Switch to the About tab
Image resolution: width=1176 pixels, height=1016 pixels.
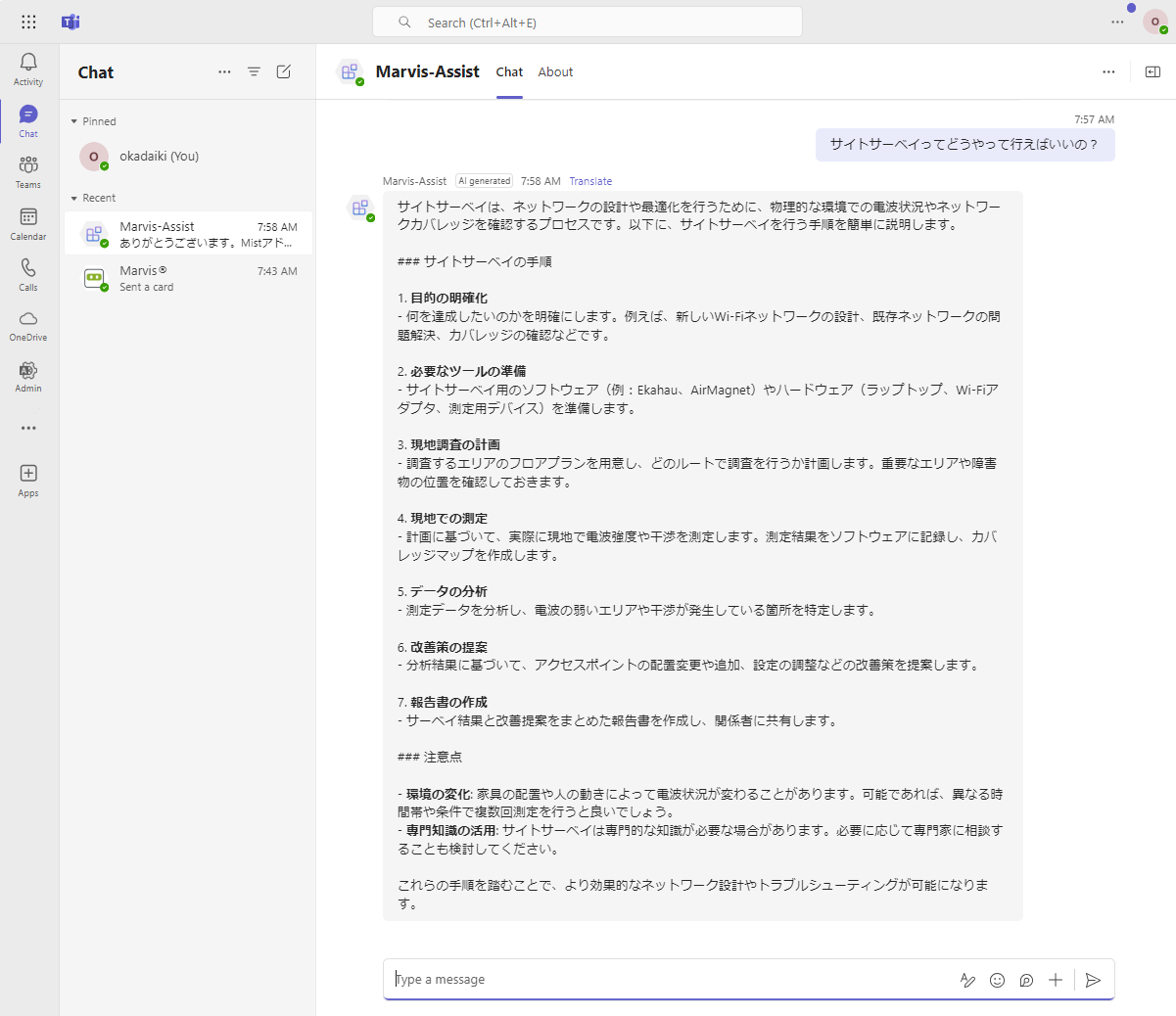(x=555, y=71)
